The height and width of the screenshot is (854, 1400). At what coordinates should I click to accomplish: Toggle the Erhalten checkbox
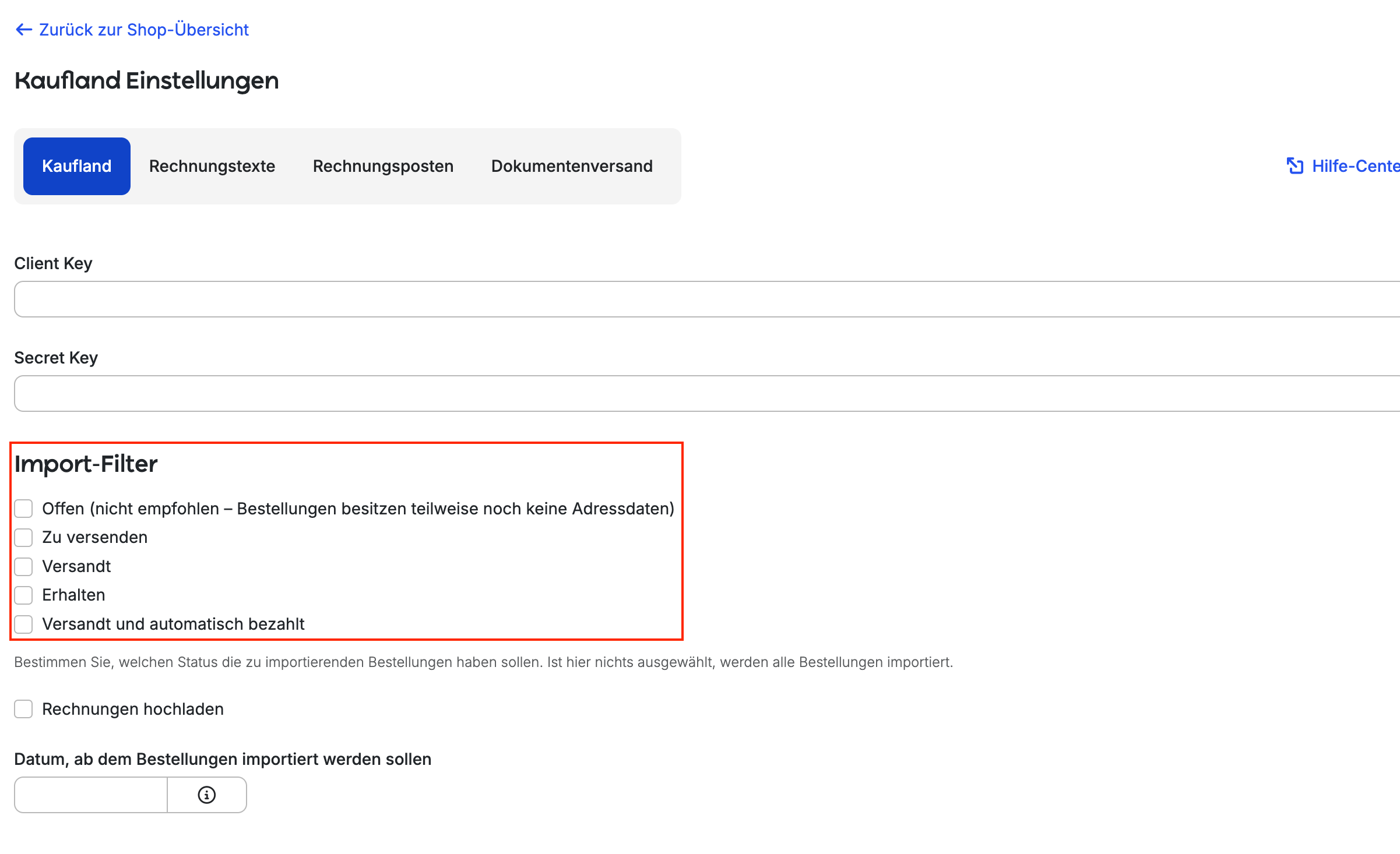coord(23,595)
